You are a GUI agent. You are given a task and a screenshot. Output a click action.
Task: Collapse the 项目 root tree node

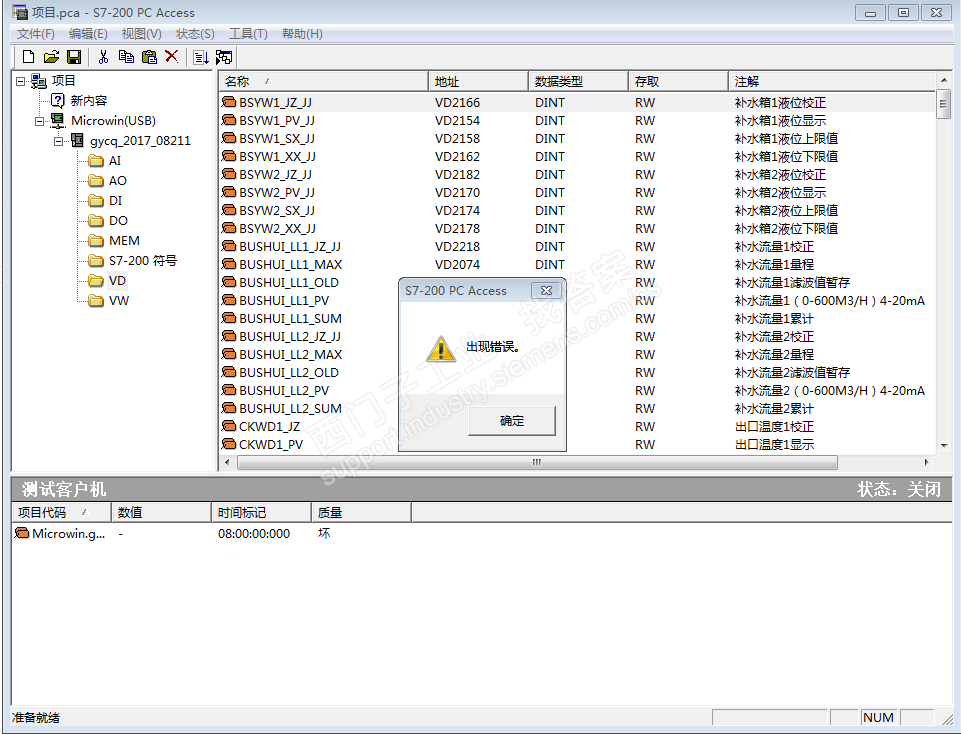[x=21, y=81]
